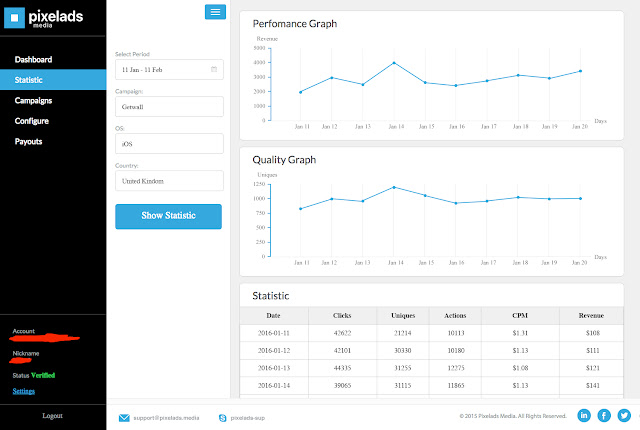Click the Select Period date field
This screenshot has height=430, width=640.
click(x=169, y=69)
